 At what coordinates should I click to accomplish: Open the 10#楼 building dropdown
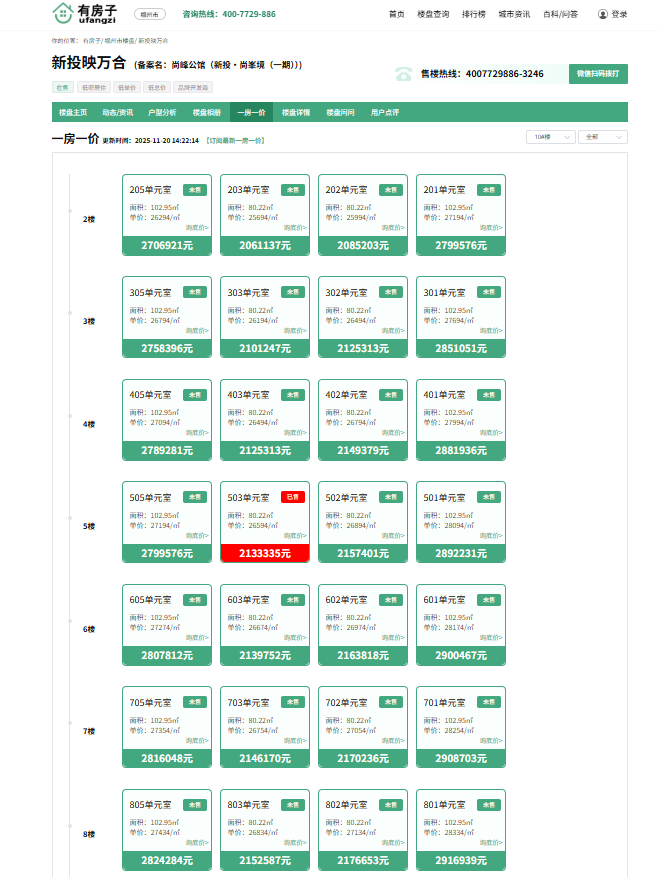(x=550, y=137)
